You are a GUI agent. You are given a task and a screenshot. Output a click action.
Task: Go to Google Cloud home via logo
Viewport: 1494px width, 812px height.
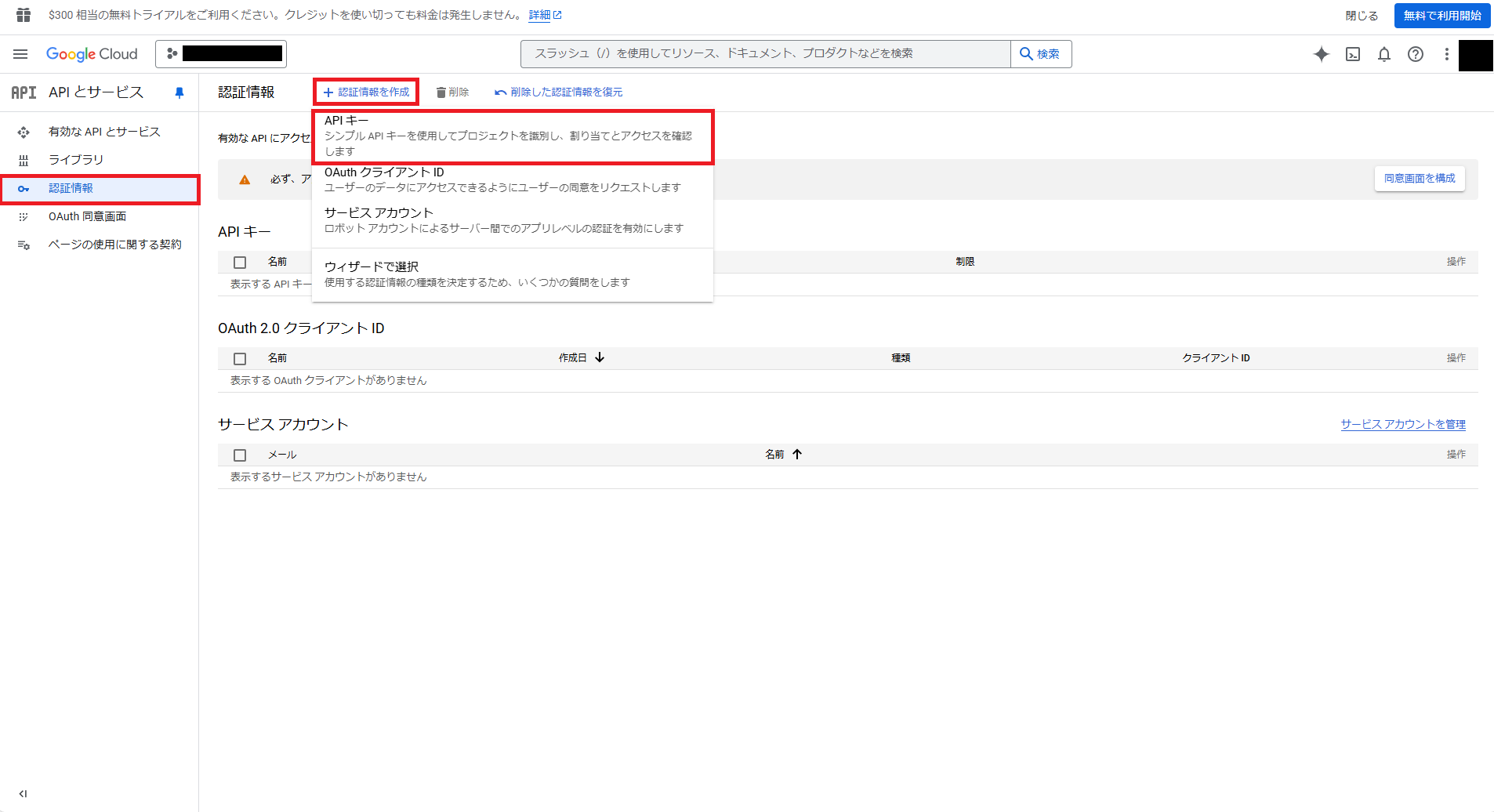[x=92, y=54]
